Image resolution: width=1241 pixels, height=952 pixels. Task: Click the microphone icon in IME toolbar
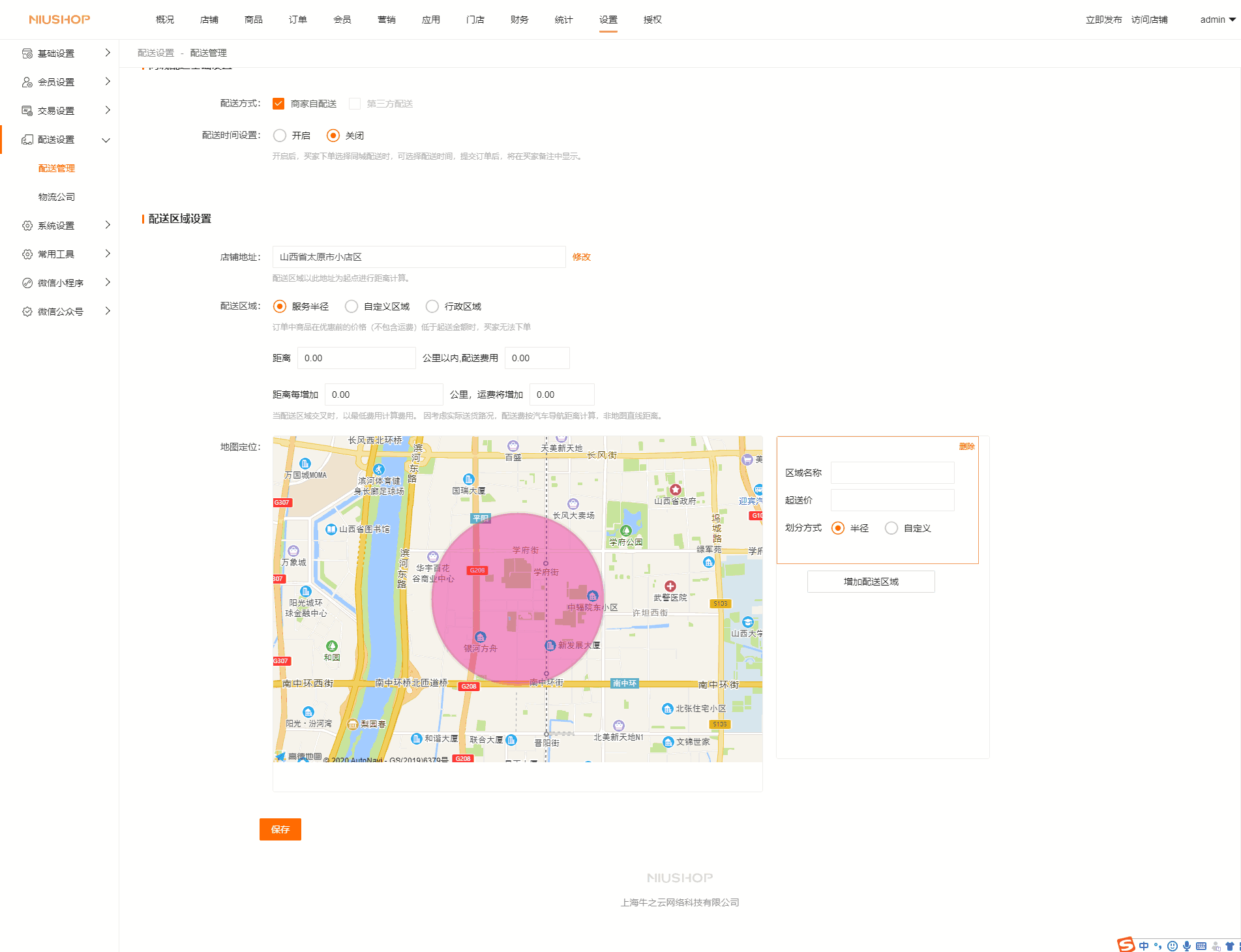tap(1187, 946)
